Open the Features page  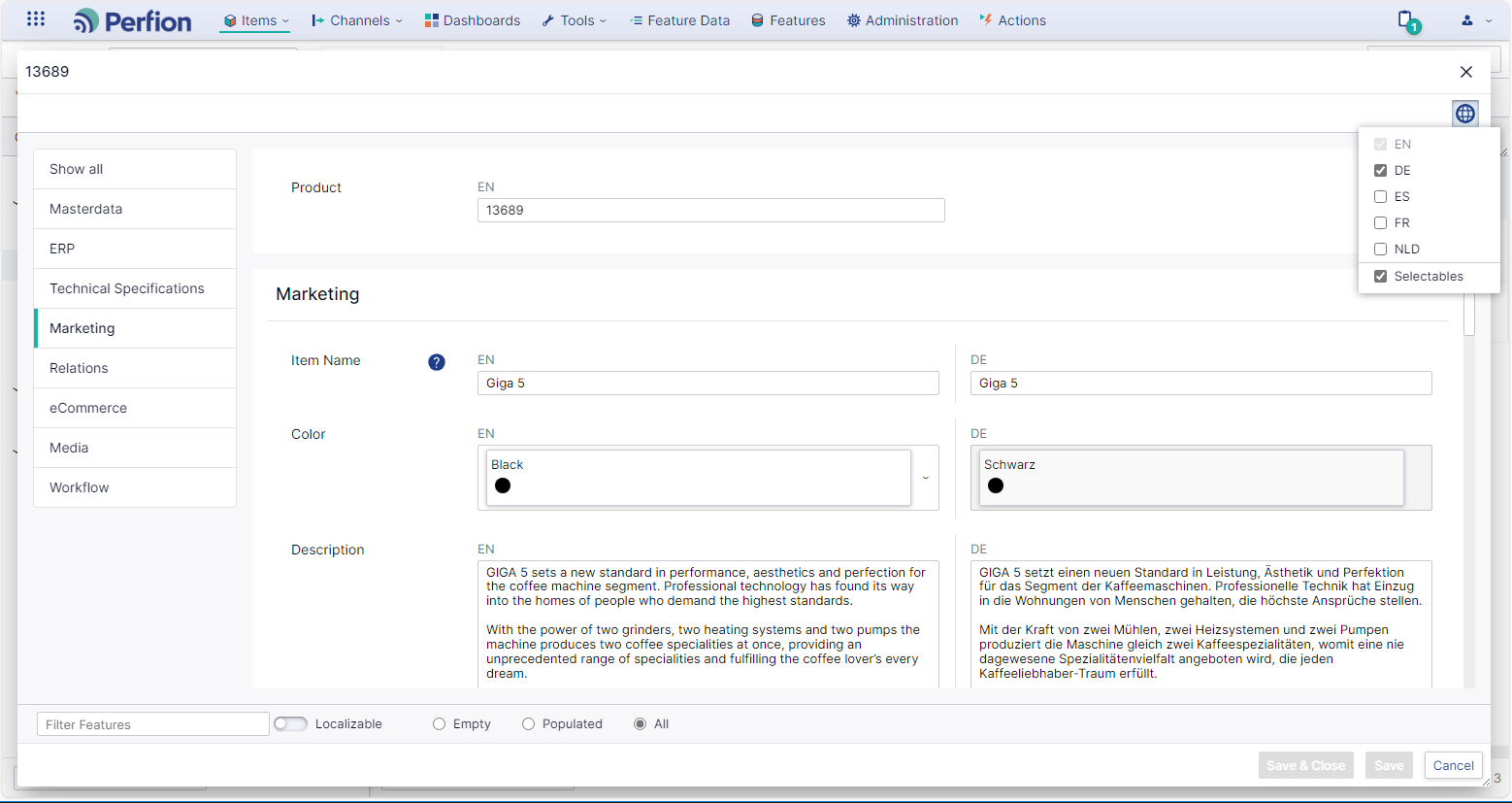tap(788, 20)
